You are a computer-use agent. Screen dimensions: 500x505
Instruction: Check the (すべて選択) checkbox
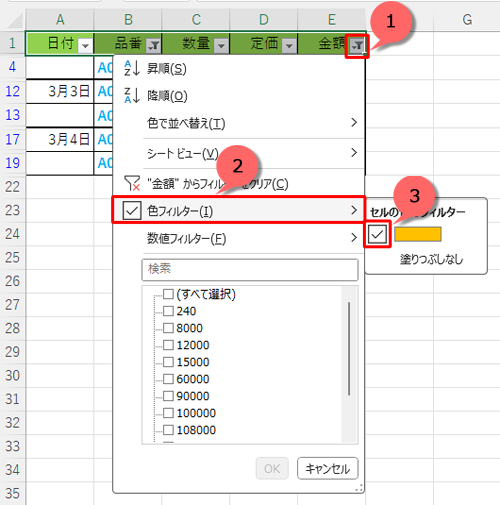pyautogui.click(x=168, y=294)
